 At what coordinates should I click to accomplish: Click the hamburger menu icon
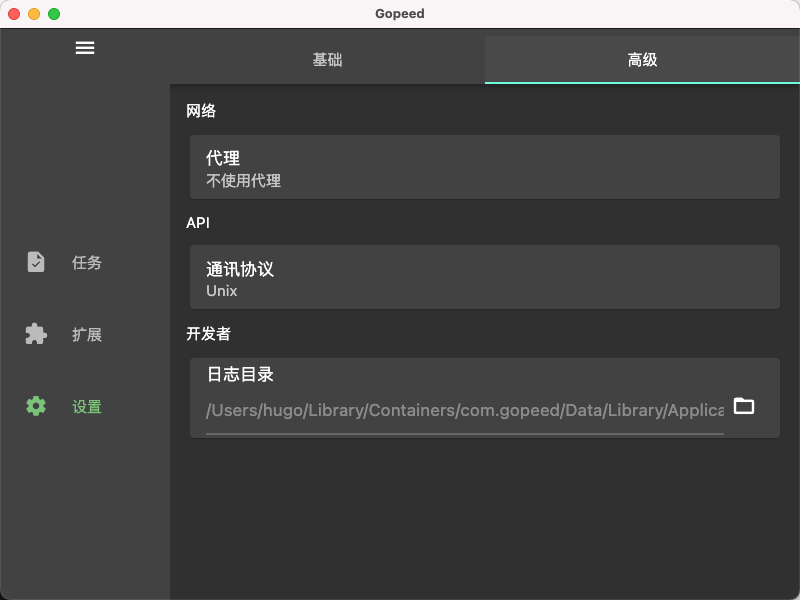click(85, 48)
